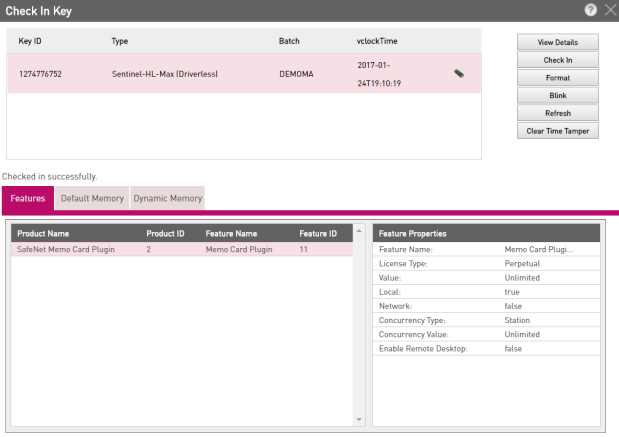The width and height of the screenshot is (619, 437).
Task: Click the Concurrency Value label
Action: coord(413,334)
